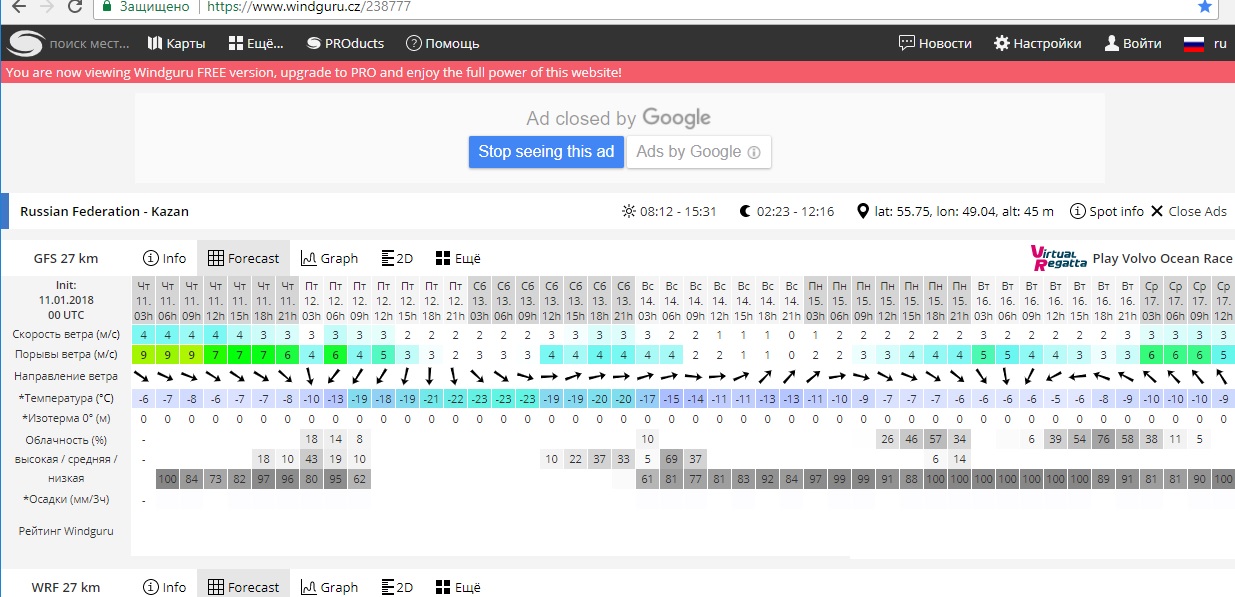Open the Карты maps menu

[x=176, y=43]
